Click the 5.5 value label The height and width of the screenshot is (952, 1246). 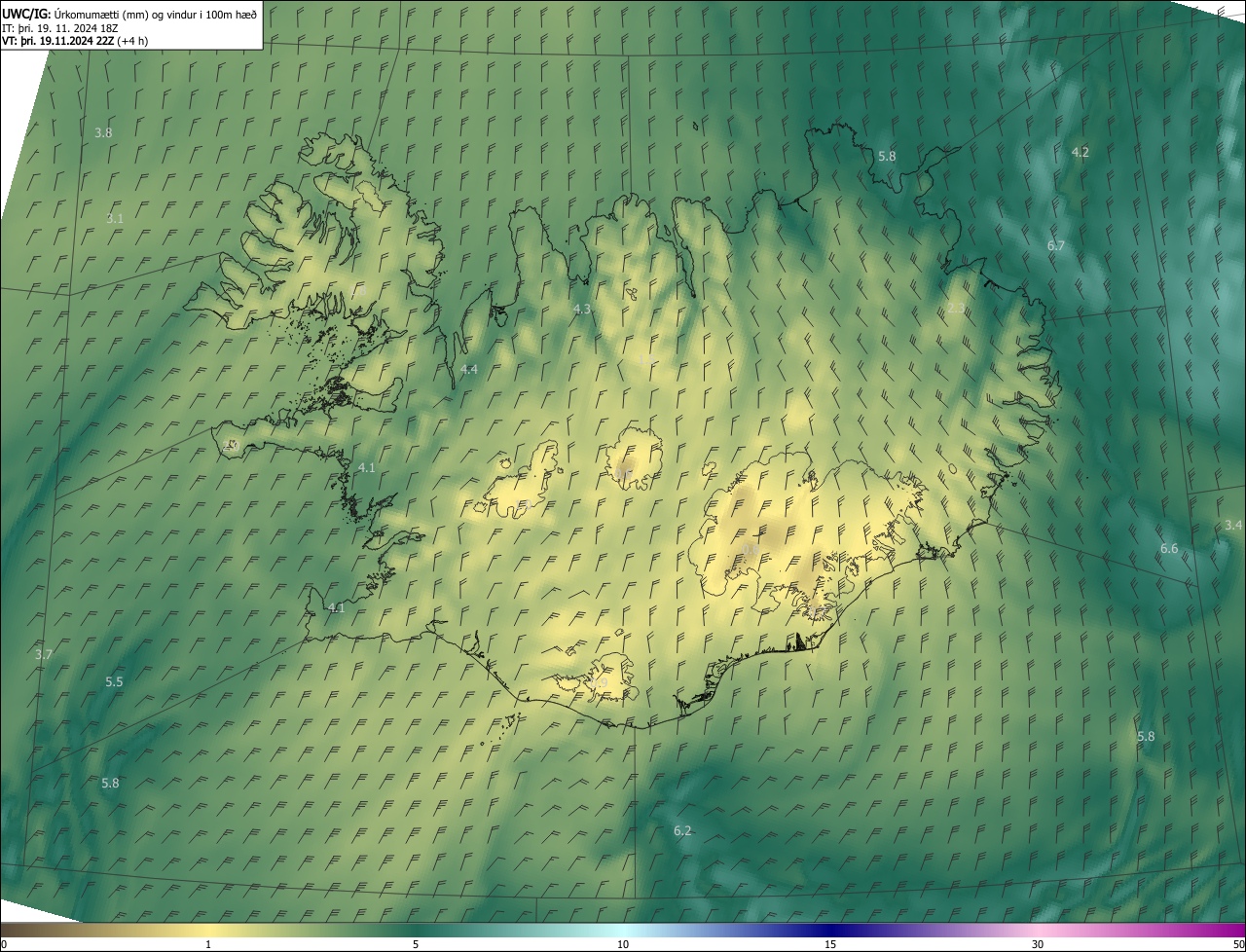click(114, 682)
